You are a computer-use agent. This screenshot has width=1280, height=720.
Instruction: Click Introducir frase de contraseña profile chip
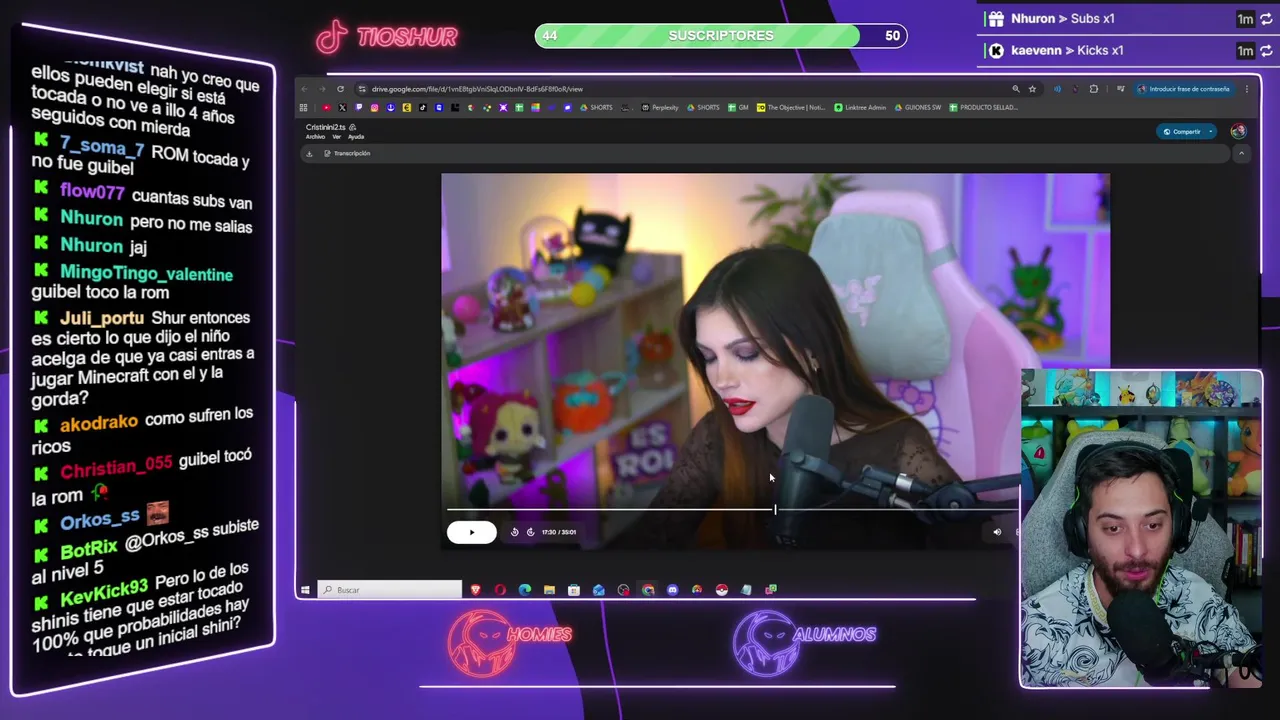(1184, 89)
